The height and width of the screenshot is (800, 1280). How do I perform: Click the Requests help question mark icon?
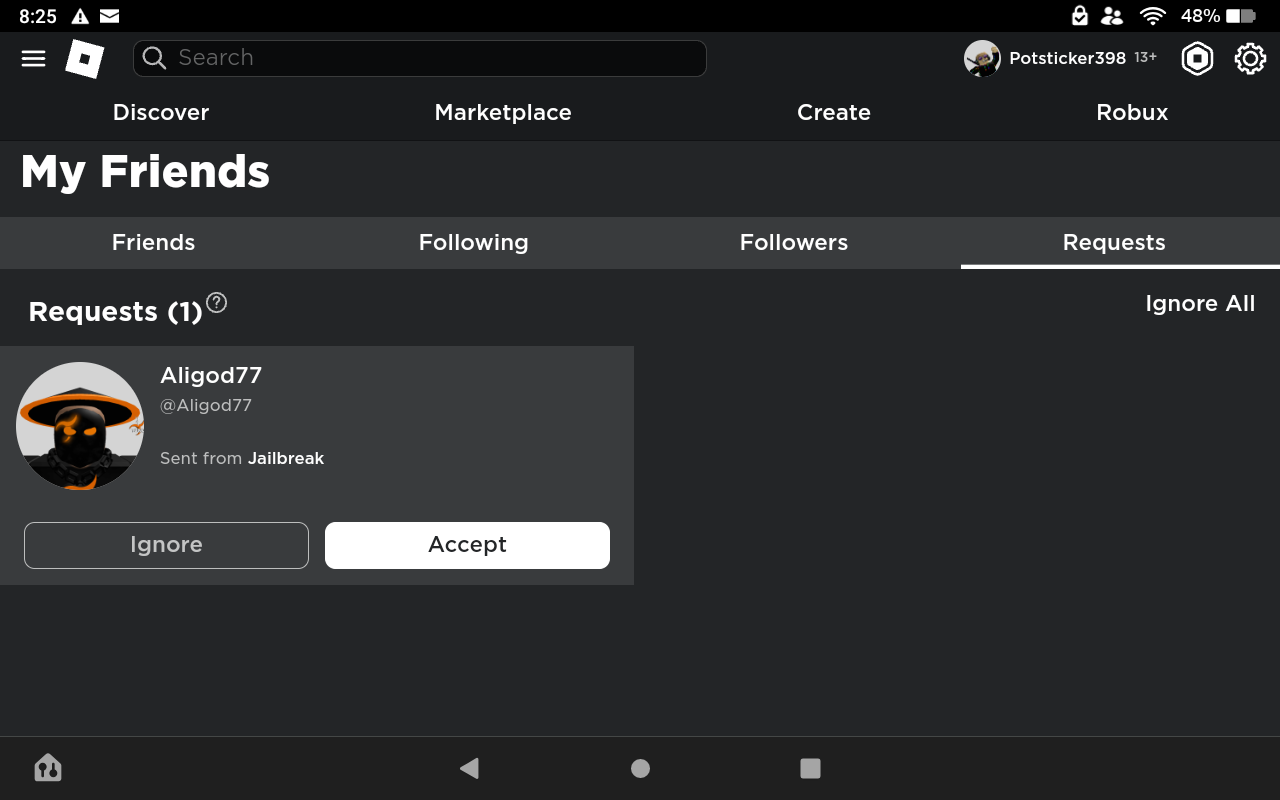[216, 303]
